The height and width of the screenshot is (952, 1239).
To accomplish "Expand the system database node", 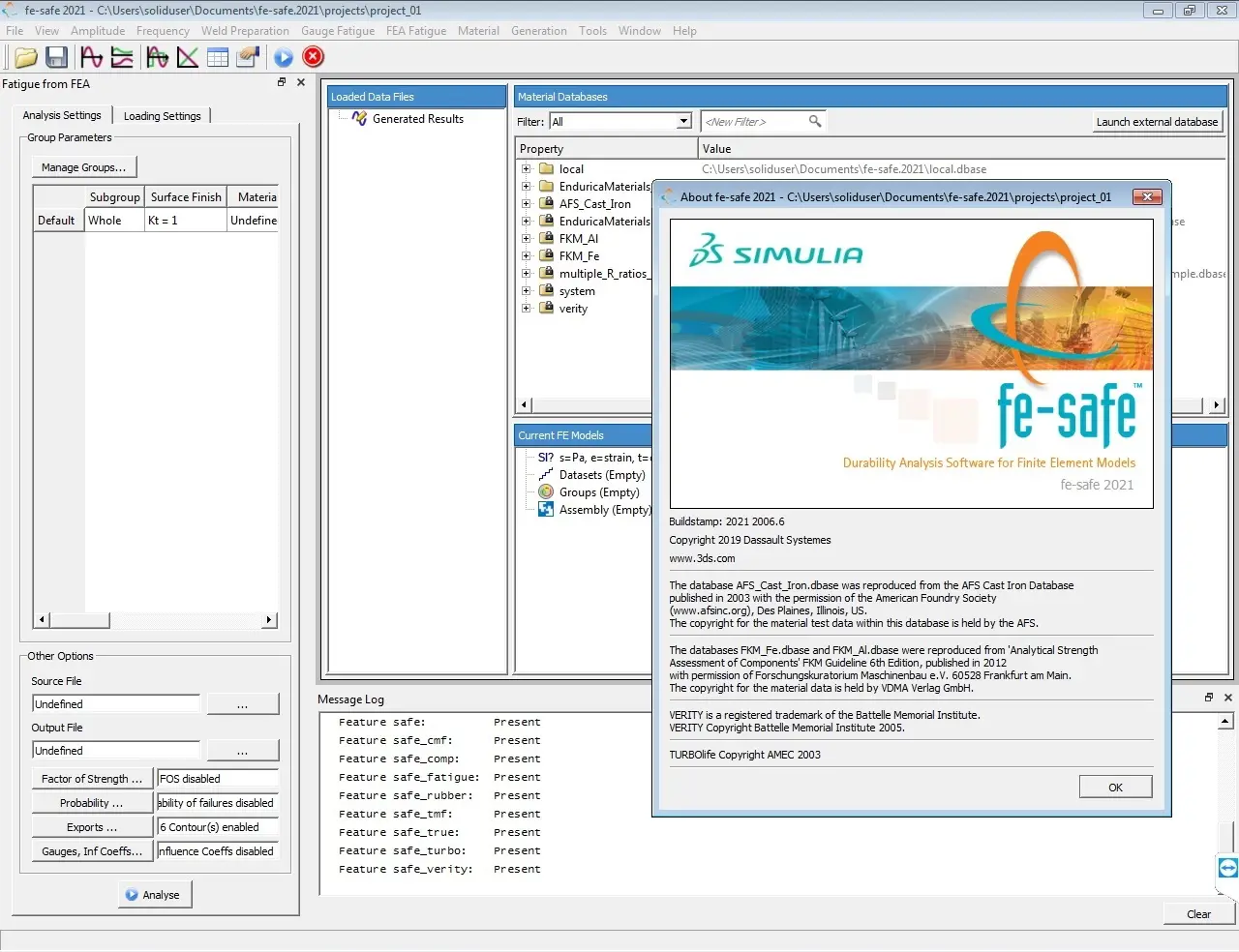I will [x=527, y=291].
